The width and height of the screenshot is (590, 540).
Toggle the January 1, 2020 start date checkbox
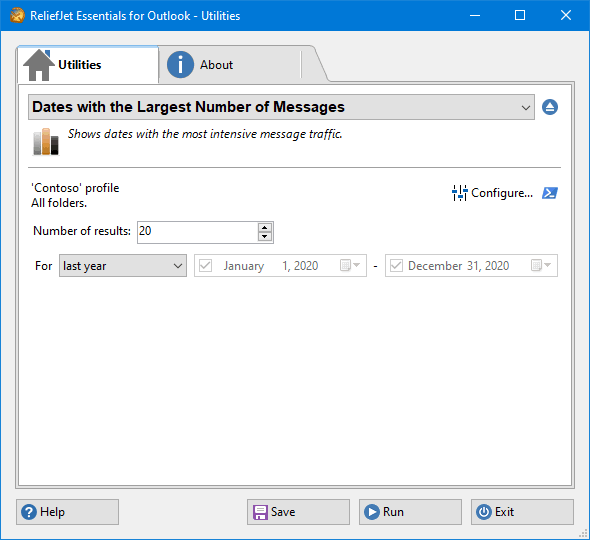click(x=205, y=266)
